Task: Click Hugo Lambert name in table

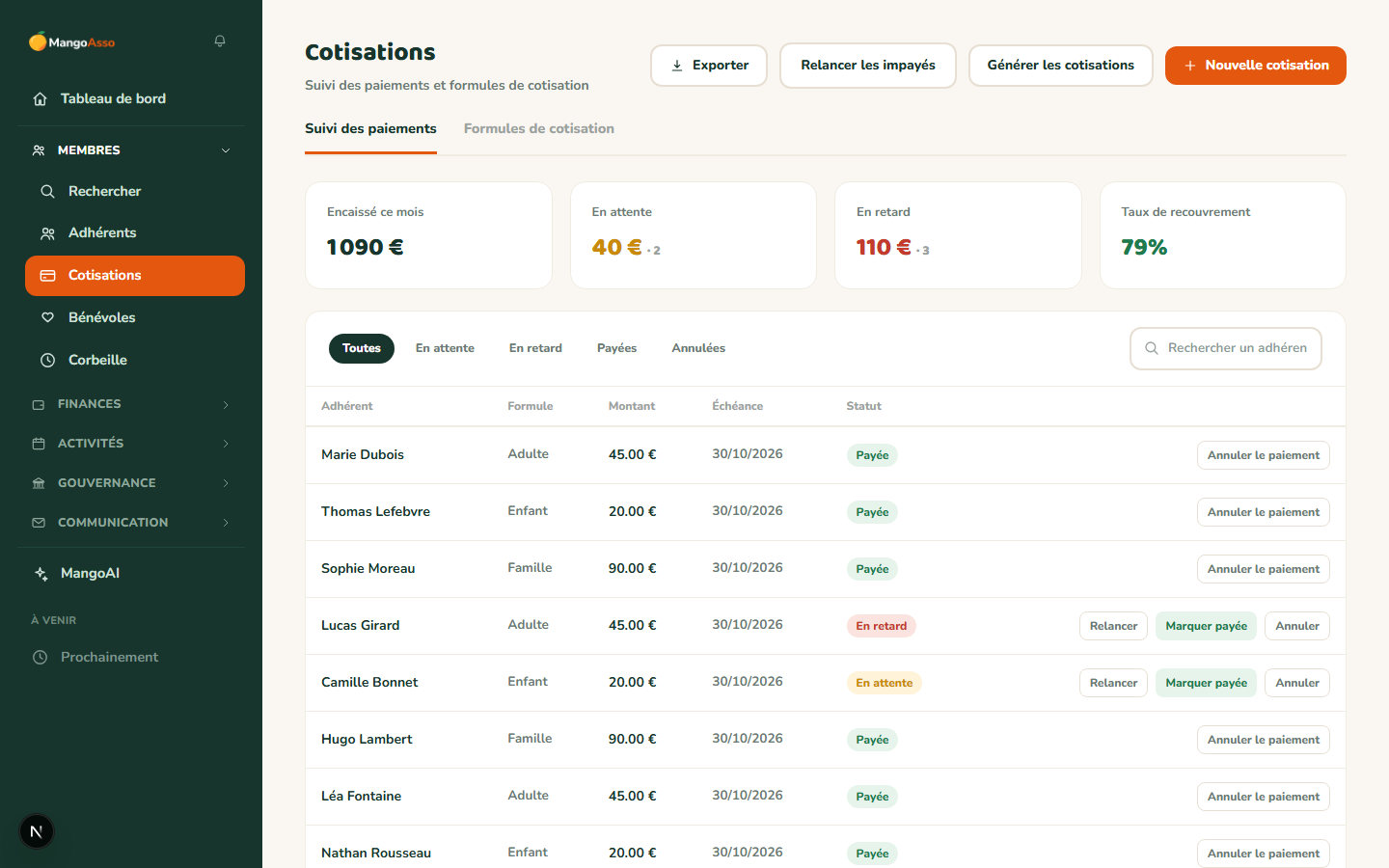Action: (367, 739)
